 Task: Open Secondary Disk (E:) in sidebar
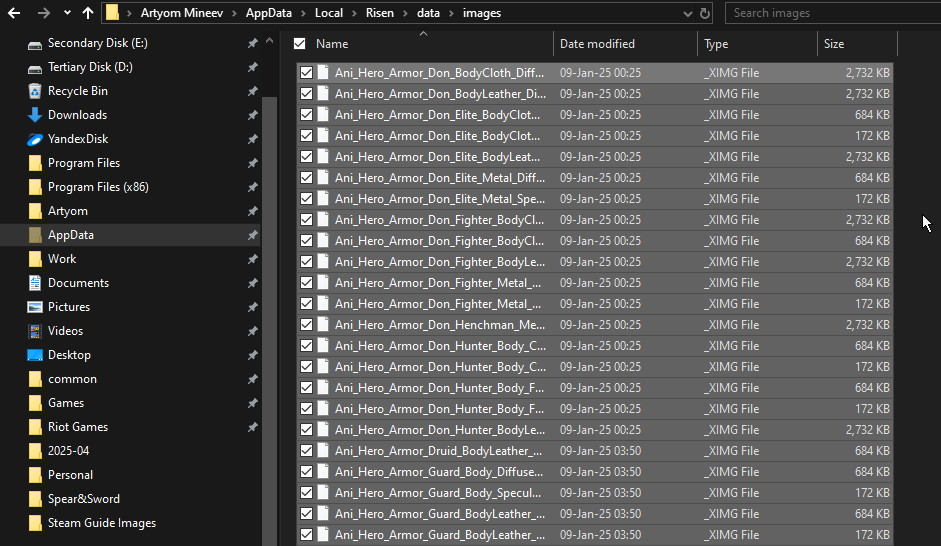(x=97, y=43)
